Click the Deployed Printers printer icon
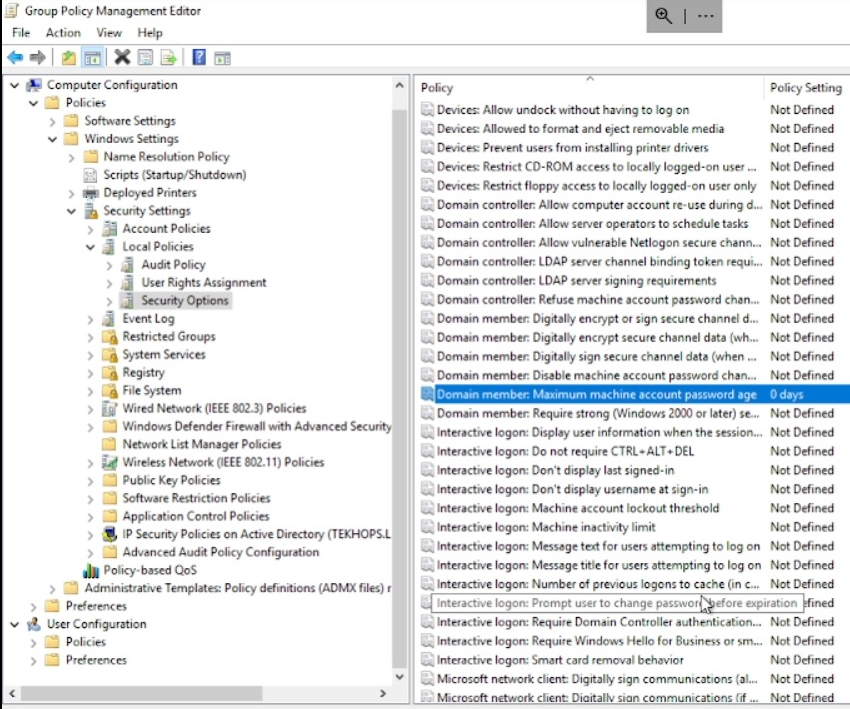 click(91, 192)
